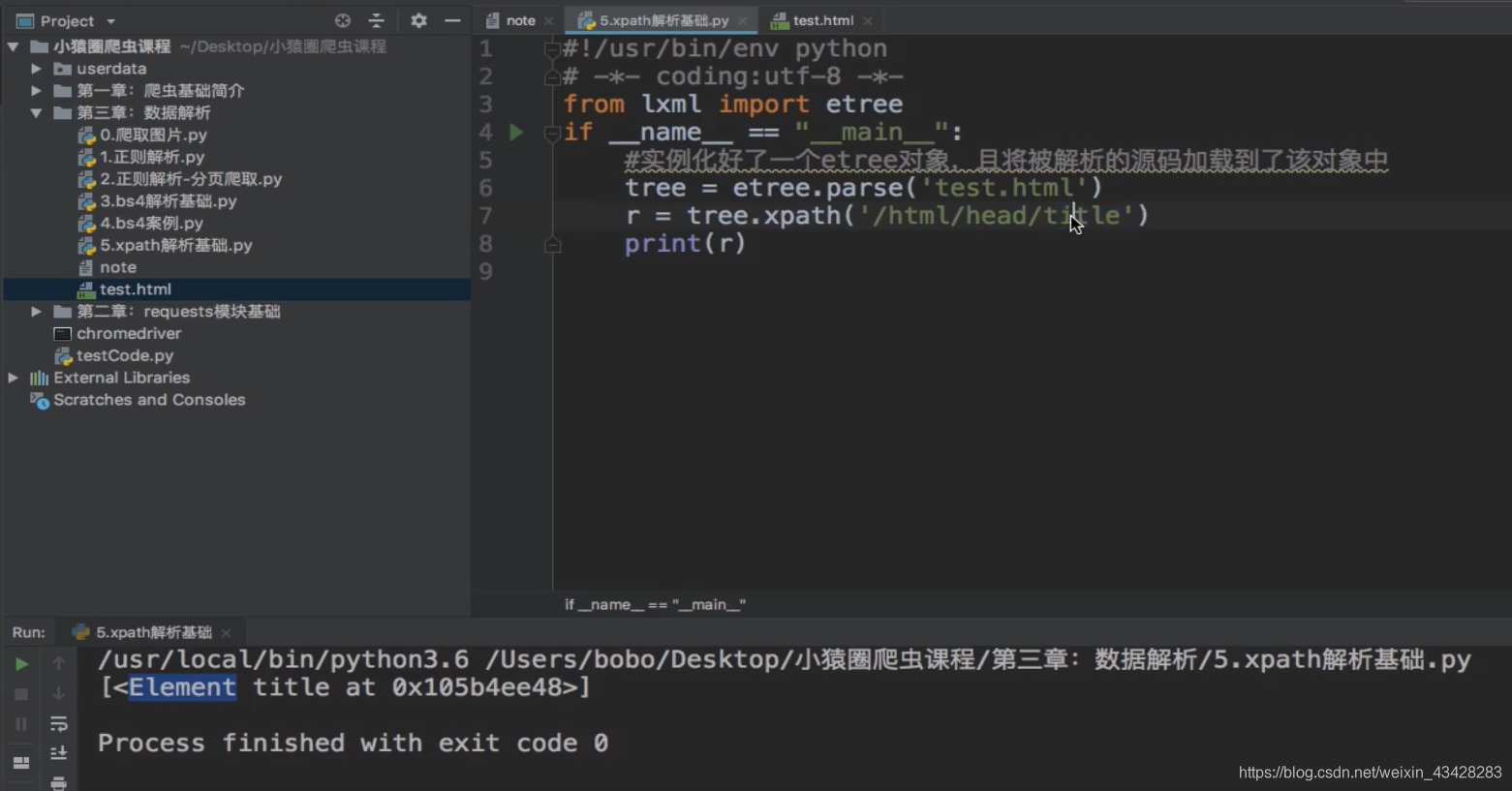Switch to the note editor tab
1512x791 pixels.
point(520,20)
